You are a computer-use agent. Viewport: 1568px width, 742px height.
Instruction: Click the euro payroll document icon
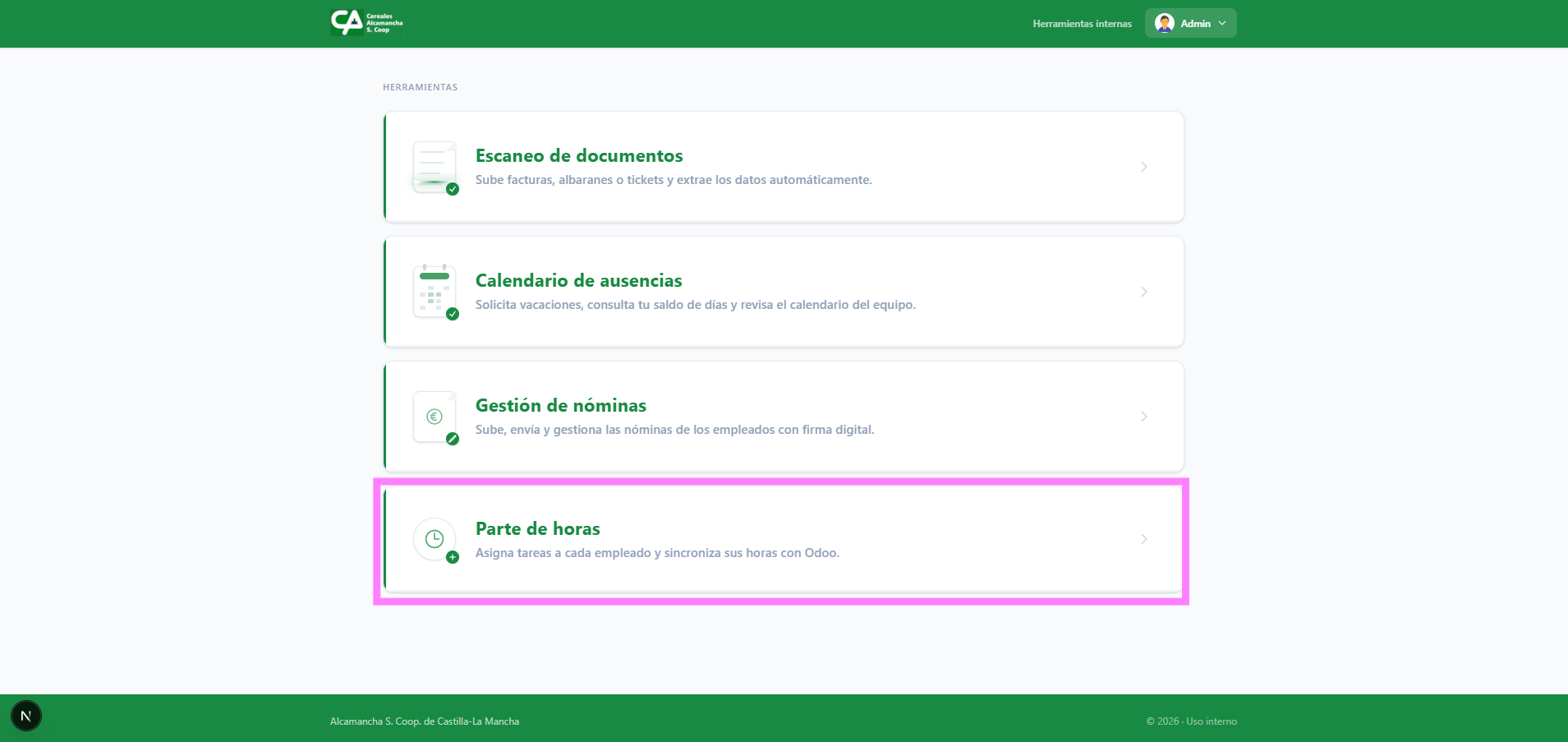coord(435,417)
